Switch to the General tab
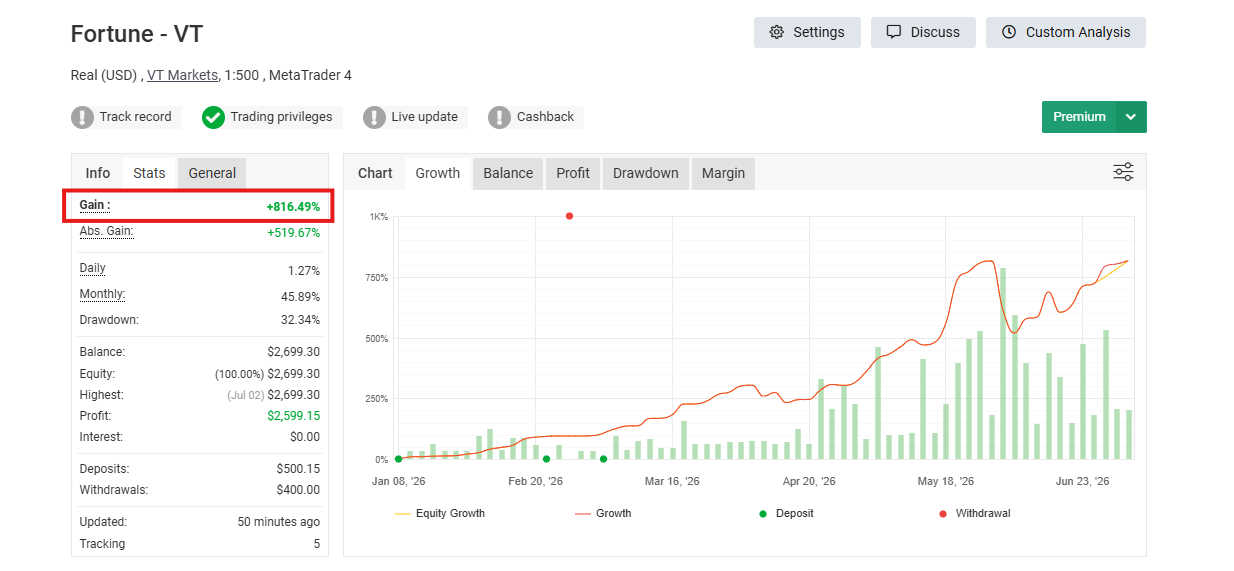The width and height of the screenshot is (1234, 571). click(x=212, y=173)
